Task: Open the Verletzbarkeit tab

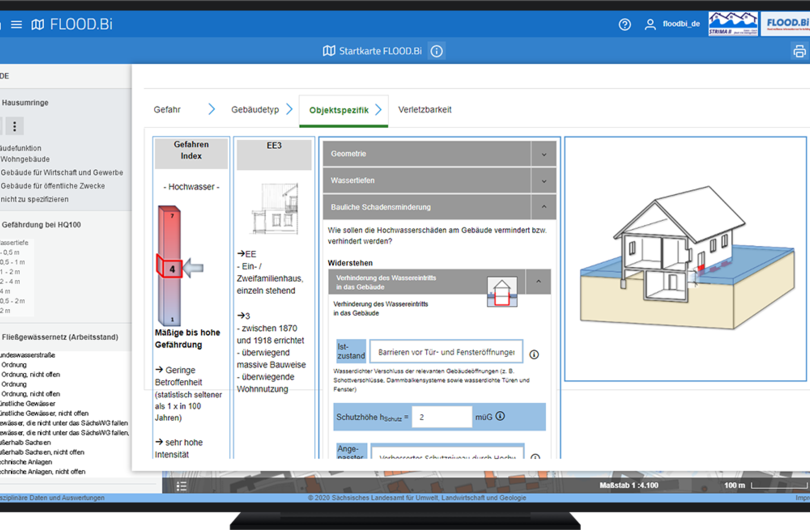Action: pyautogui.click(x=424, y=109)
